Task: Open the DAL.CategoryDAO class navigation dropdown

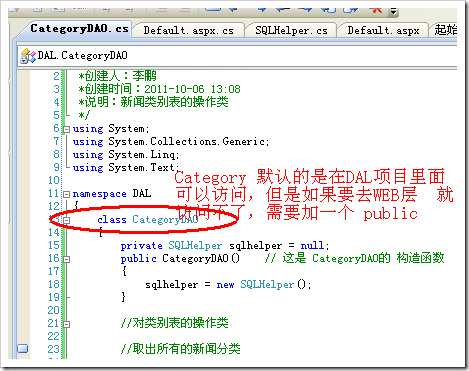Action: click(x=237, y=56)
